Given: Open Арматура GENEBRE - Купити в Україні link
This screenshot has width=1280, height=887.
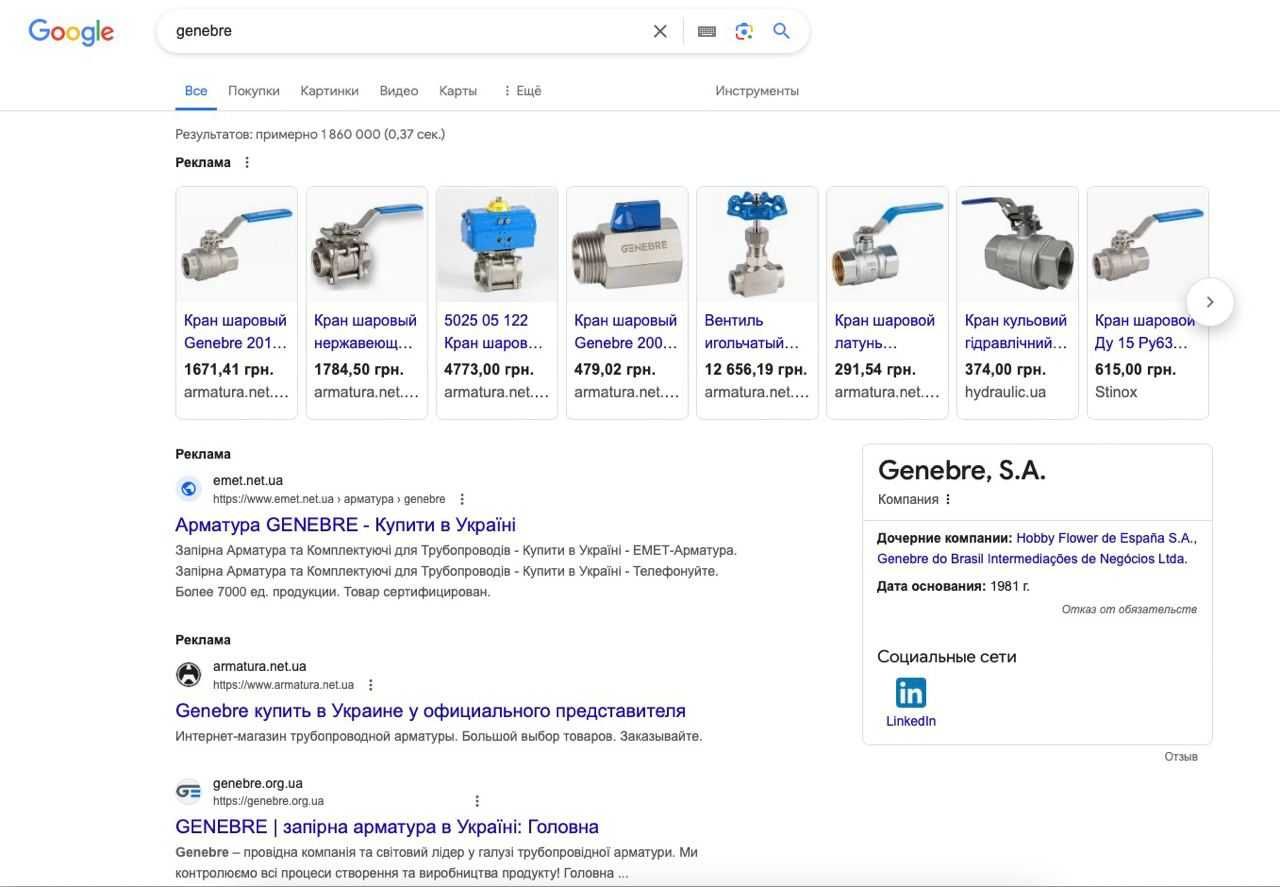Looking at the screenshot, I should (x=345, y=525).
